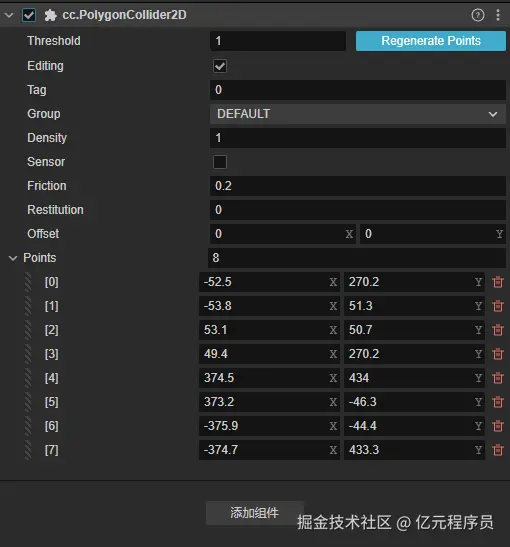The width and height of the screenshot is (510, 547).
Task: Delete point [4] with trash icon
Action: [x=498, y=378]
